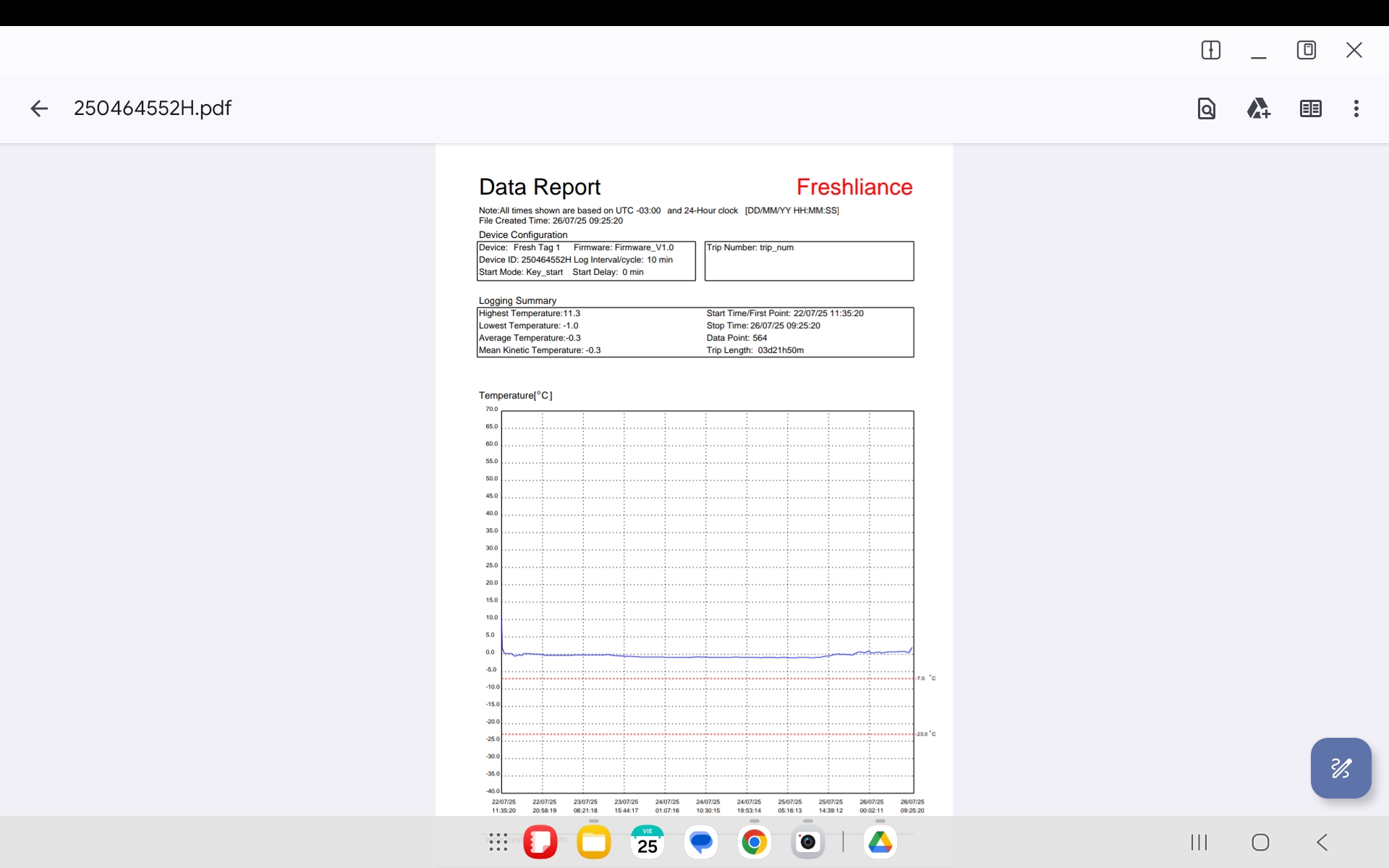Open the blue Messages app

[701, 842]
